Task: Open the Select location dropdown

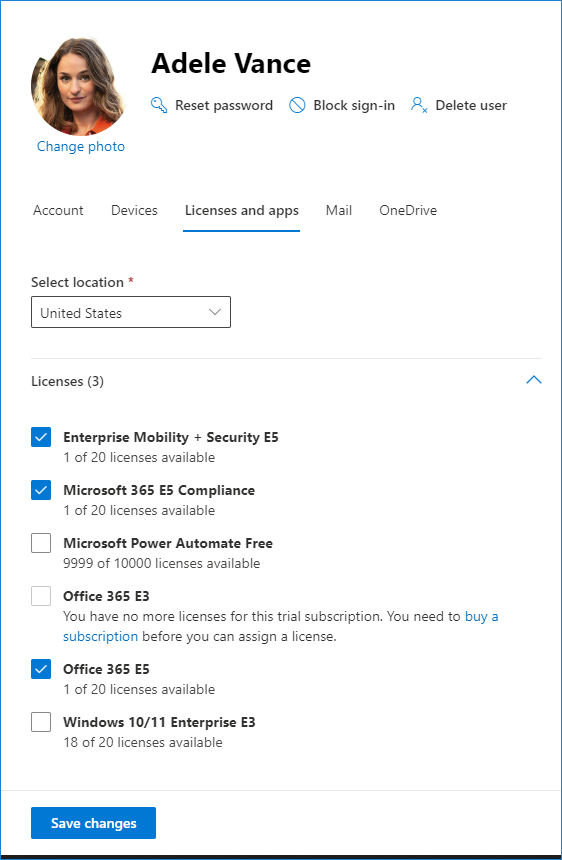Action: 131,313
